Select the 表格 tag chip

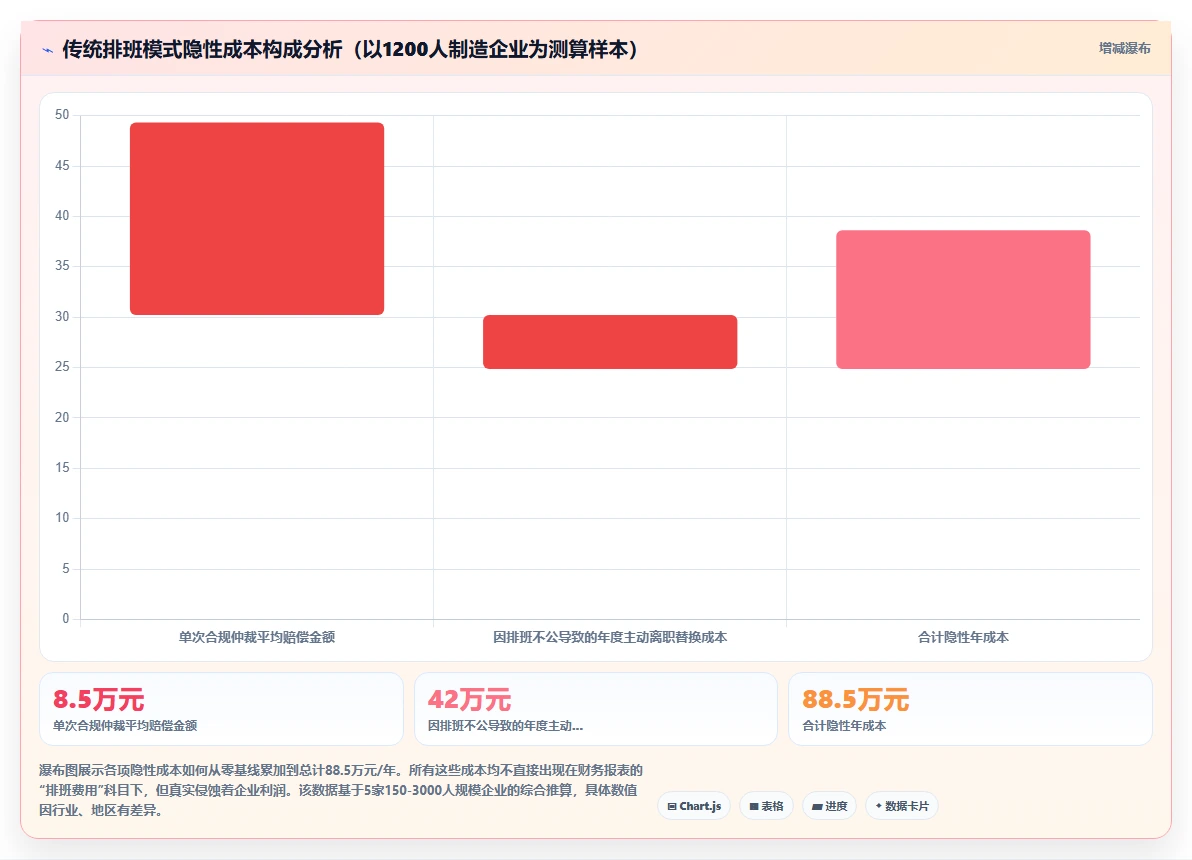(x=766, y=806)
